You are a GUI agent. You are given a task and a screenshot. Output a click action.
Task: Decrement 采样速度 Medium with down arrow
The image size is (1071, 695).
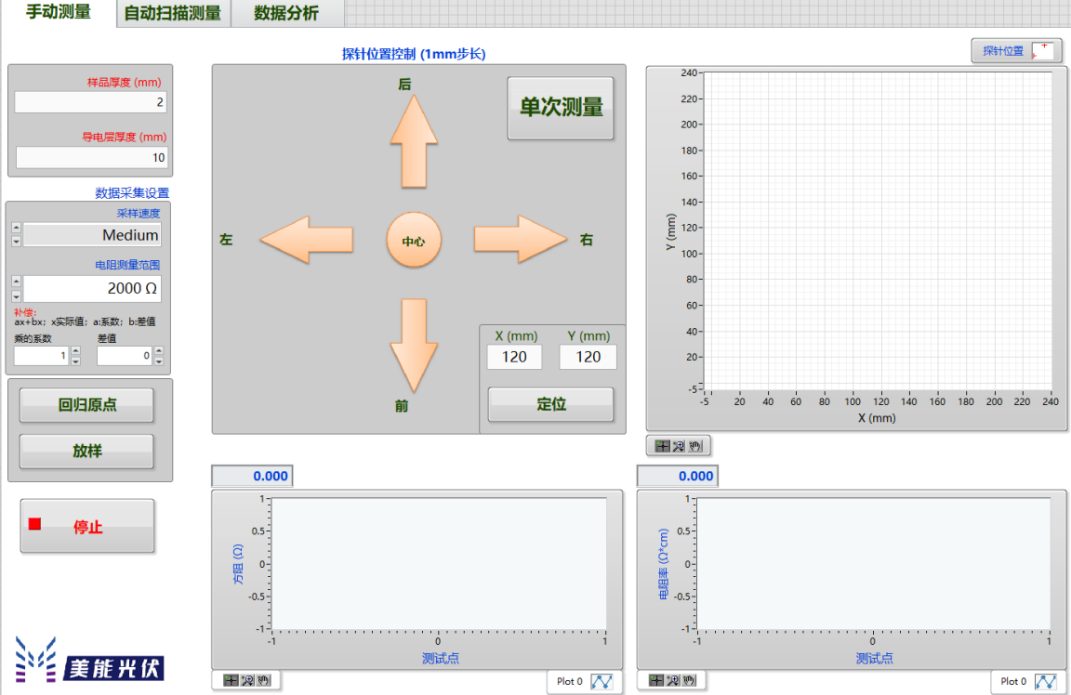(x=16, y=241)
